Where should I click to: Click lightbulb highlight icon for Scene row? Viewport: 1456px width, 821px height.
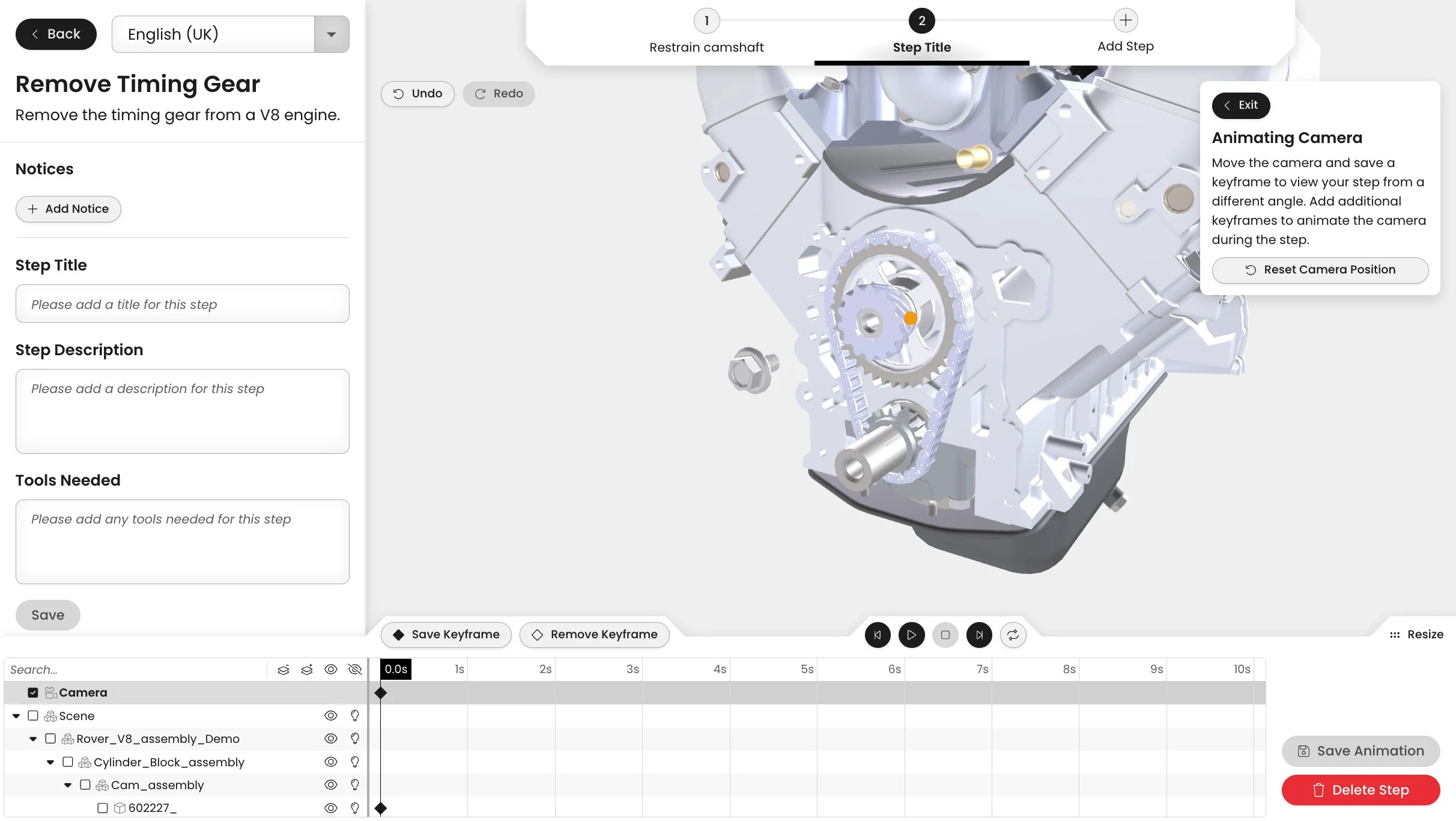(355, 716)
